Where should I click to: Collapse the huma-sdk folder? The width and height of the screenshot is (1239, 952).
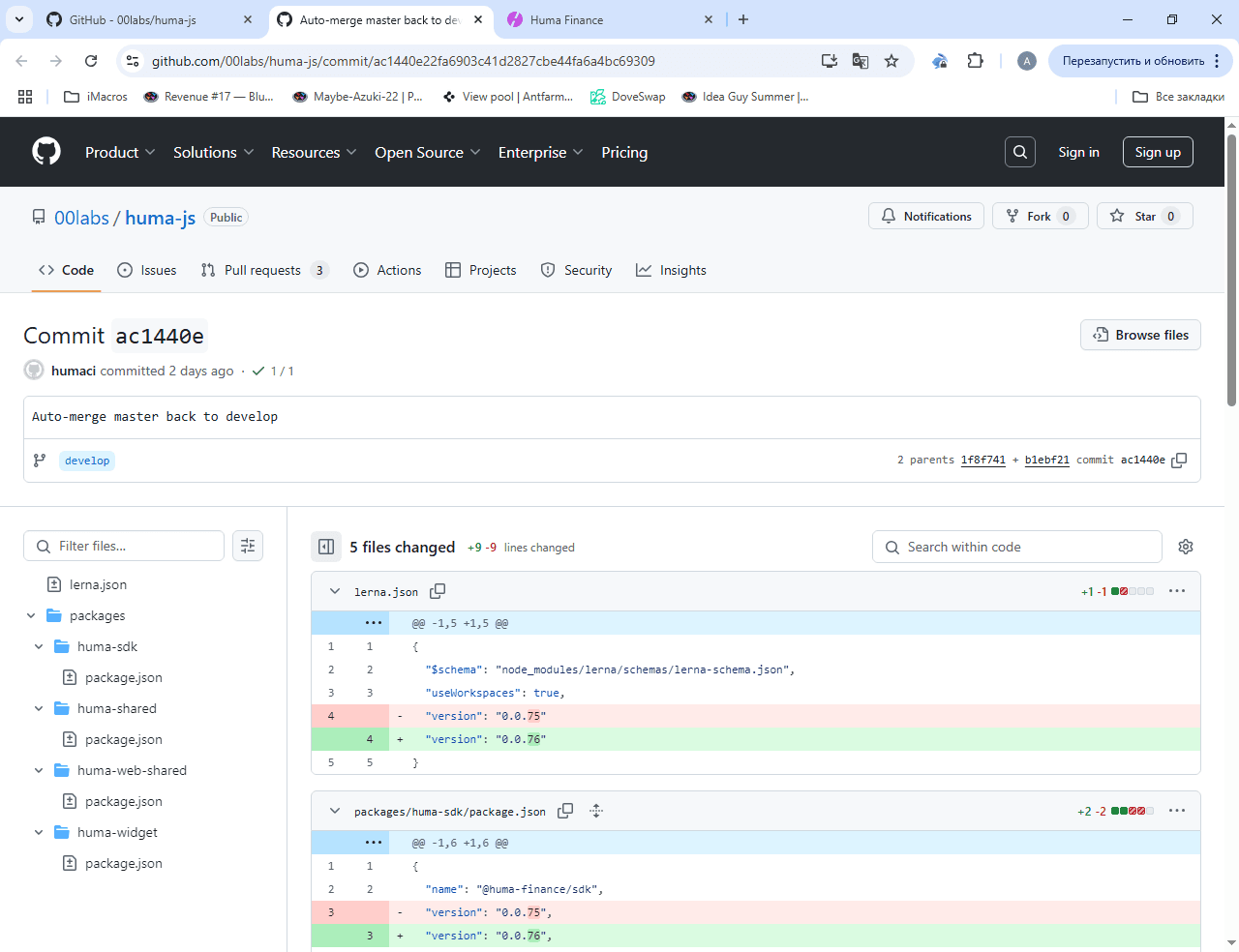pyautogui.click(x=39, y=646)
